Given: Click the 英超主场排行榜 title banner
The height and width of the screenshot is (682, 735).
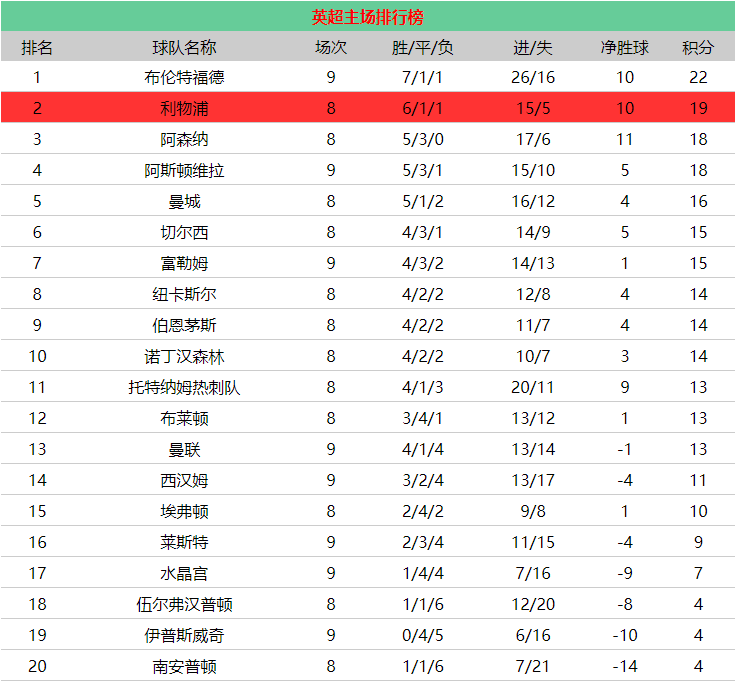Looking at the screenshot, I should (x=367, y=17).
